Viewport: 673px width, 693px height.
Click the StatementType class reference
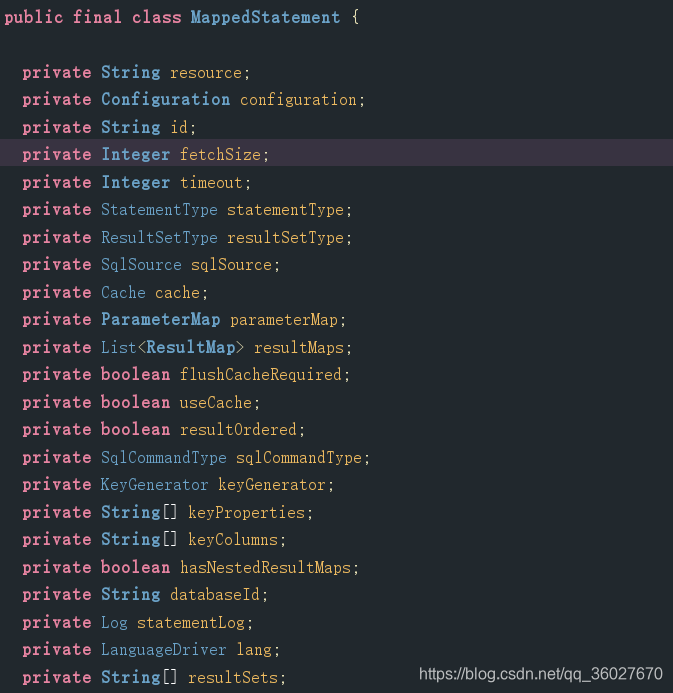click(x=159, y=210)
